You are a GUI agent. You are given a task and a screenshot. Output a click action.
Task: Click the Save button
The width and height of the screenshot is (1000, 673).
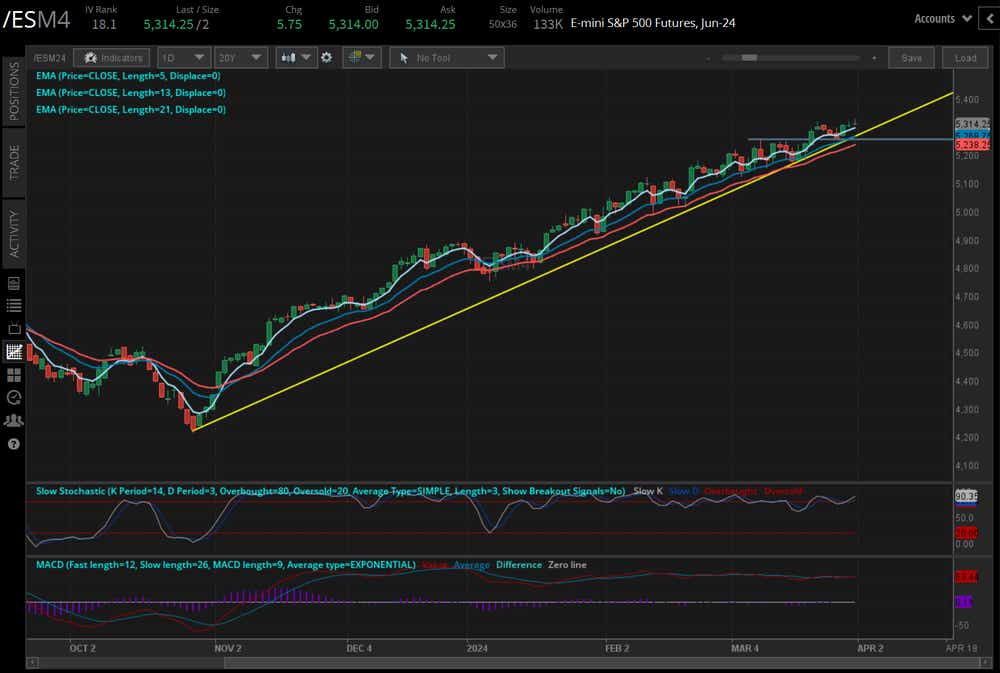(x=911, y=58)
